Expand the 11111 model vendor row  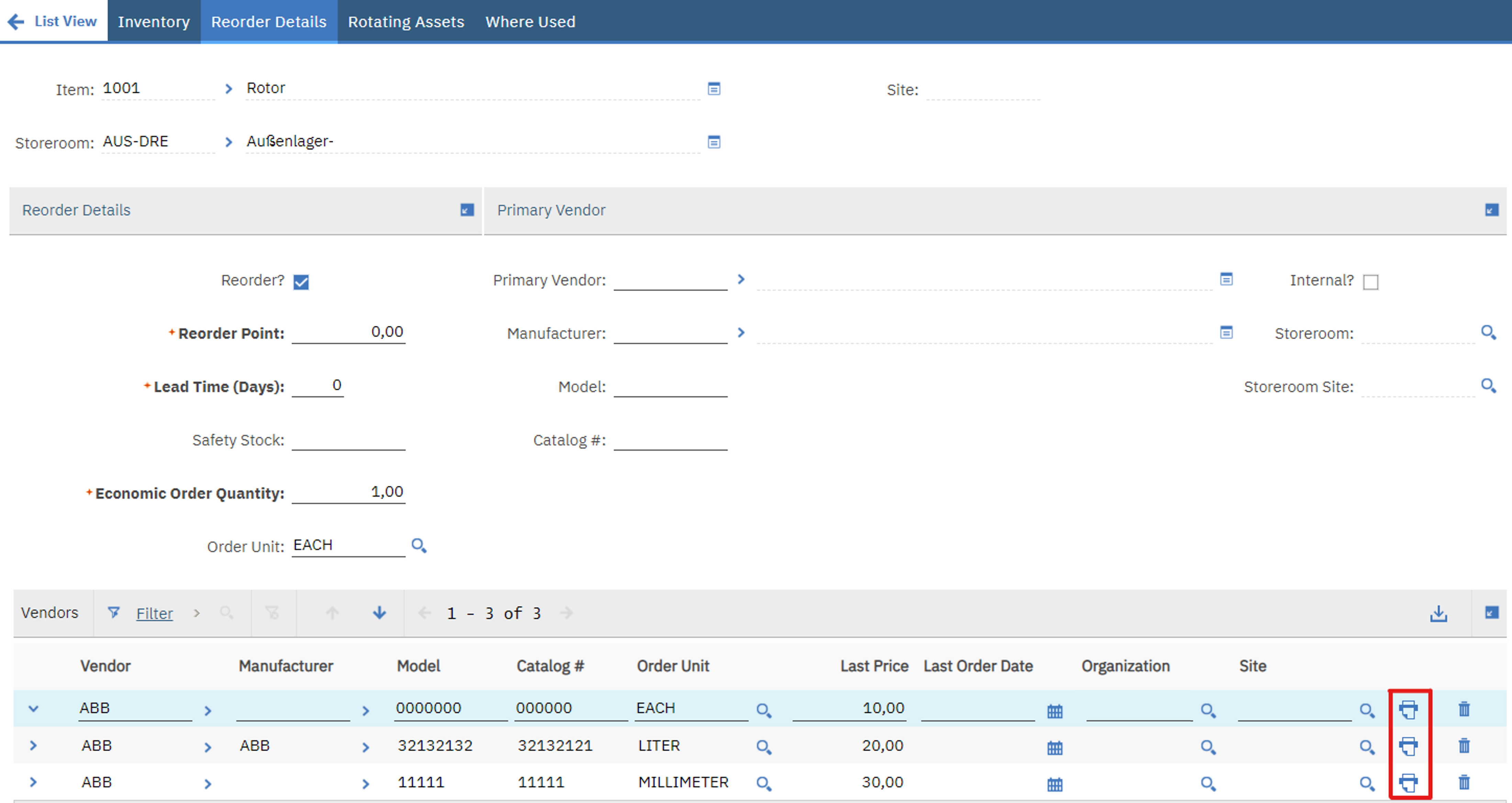(33, 782)
